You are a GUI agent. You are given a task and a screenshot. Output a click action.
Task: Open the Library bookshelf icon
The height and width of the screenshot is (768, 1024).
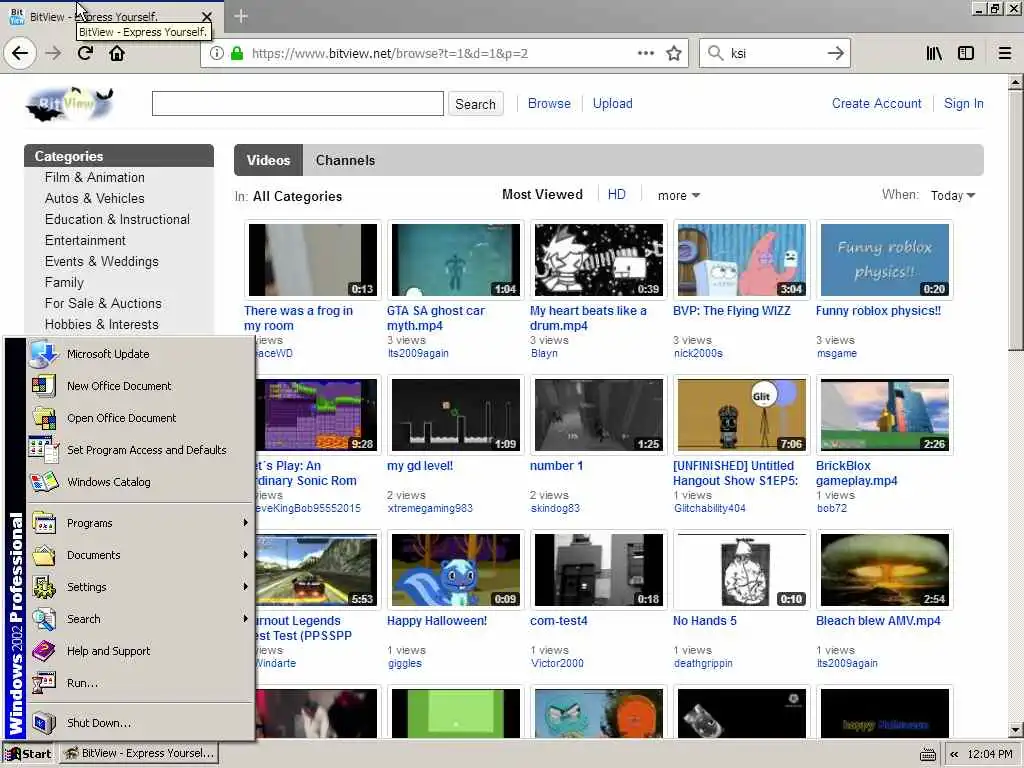(934, 54)
